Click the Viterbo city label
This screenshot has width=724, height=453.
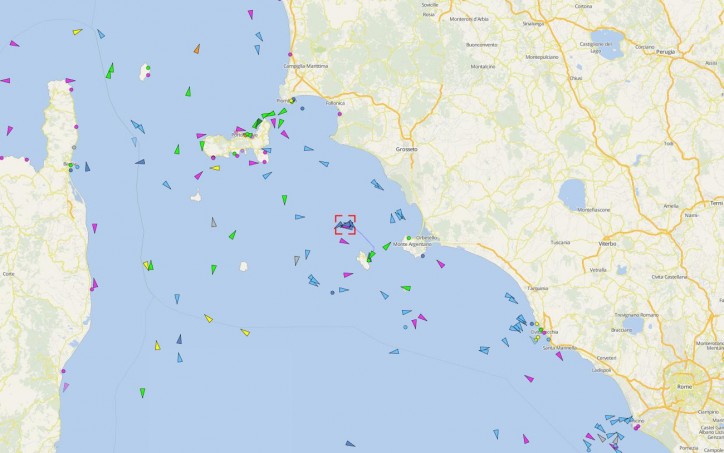[607, 243]
